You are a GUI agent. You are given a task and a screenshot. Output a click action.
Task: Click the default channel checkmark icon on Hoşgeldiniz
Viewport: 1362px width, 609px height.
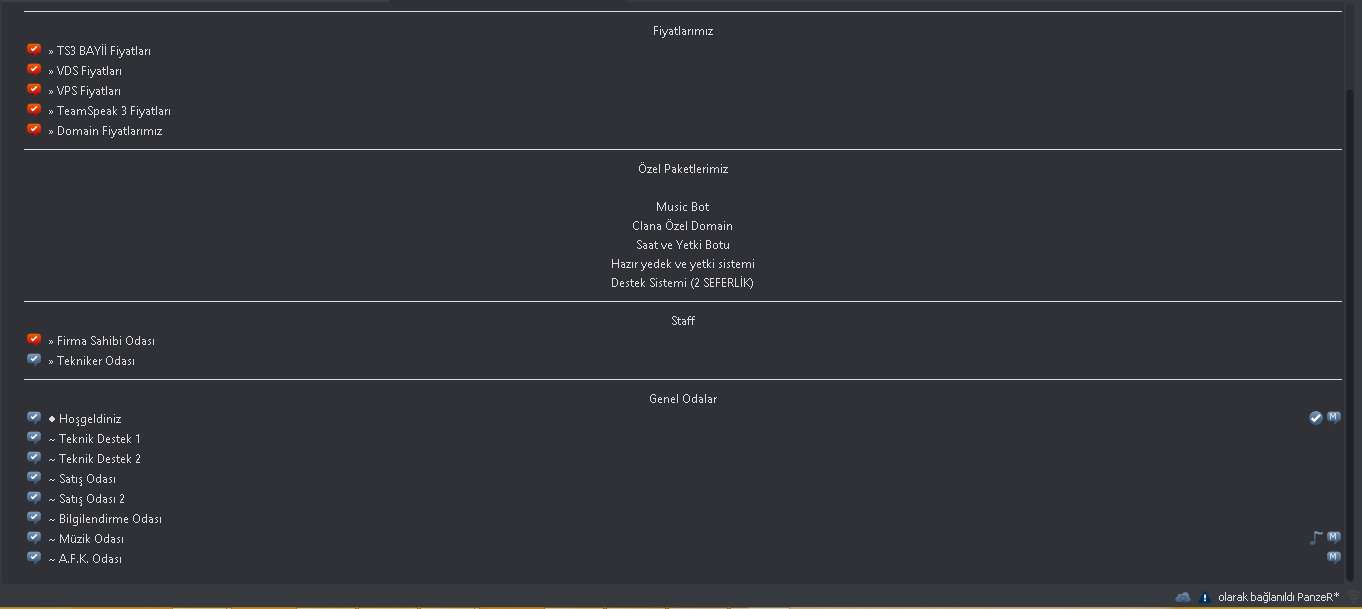click(x=1316, y=418)
